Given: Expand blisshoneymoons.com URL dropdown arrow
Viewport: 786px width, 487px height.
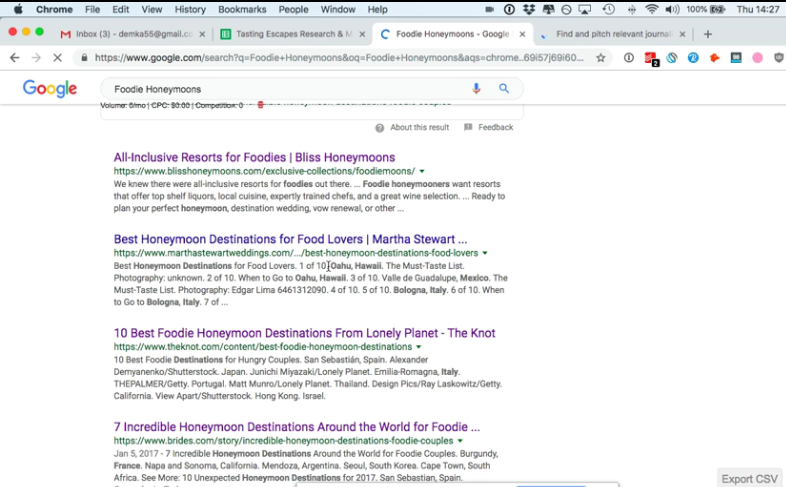Looking at the screenshot, I should pyautogui.click(x=422, y=171).
